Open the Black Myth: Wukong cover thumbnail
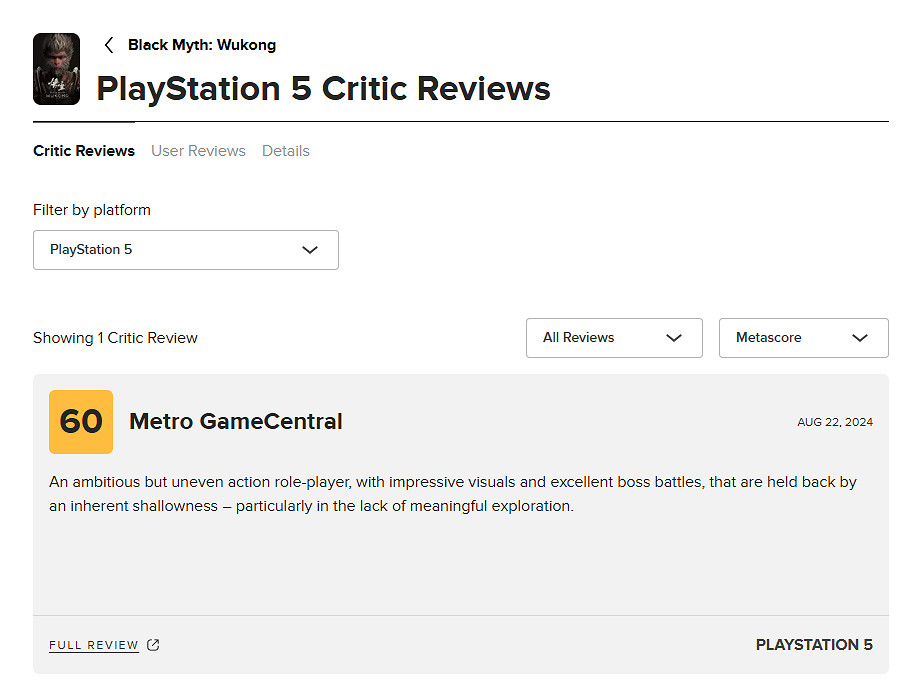The image size is (906, 689). 56,69
